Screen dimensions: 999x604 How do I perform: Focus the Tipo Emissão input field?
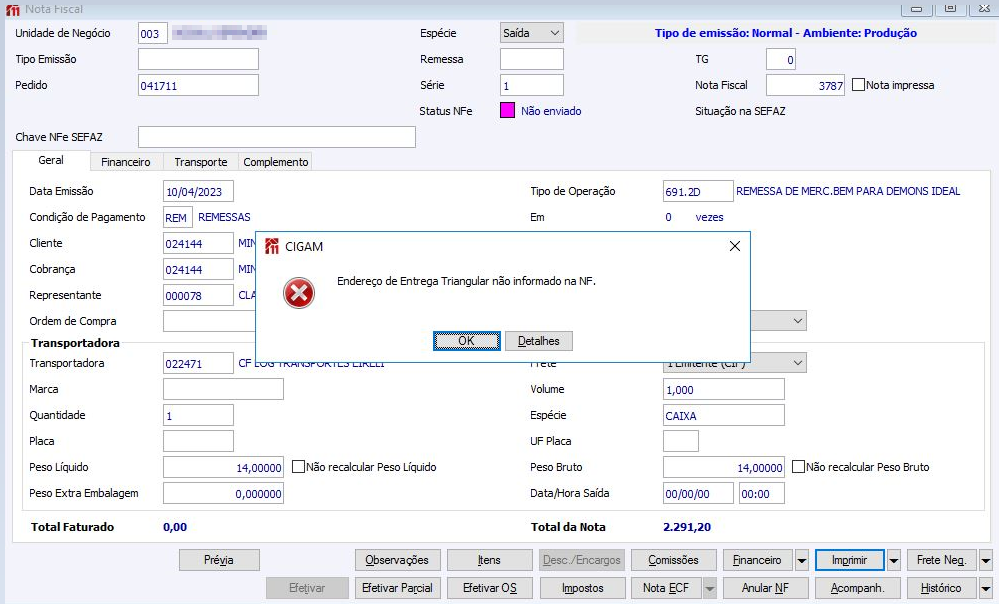pos(198,59)
